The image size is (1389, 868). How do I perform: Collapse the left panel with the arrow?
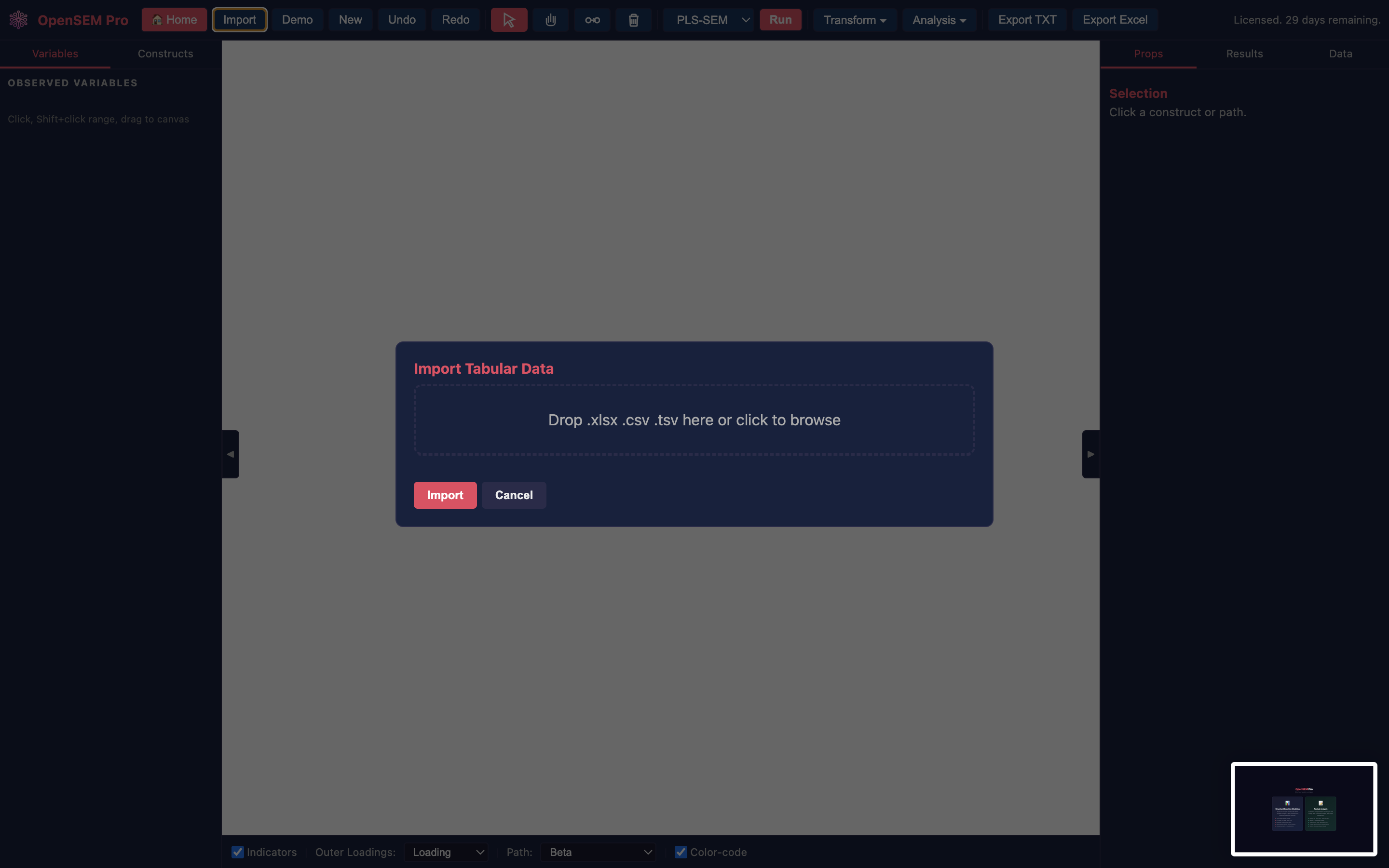pyautogui.click(x=230, y=453)
